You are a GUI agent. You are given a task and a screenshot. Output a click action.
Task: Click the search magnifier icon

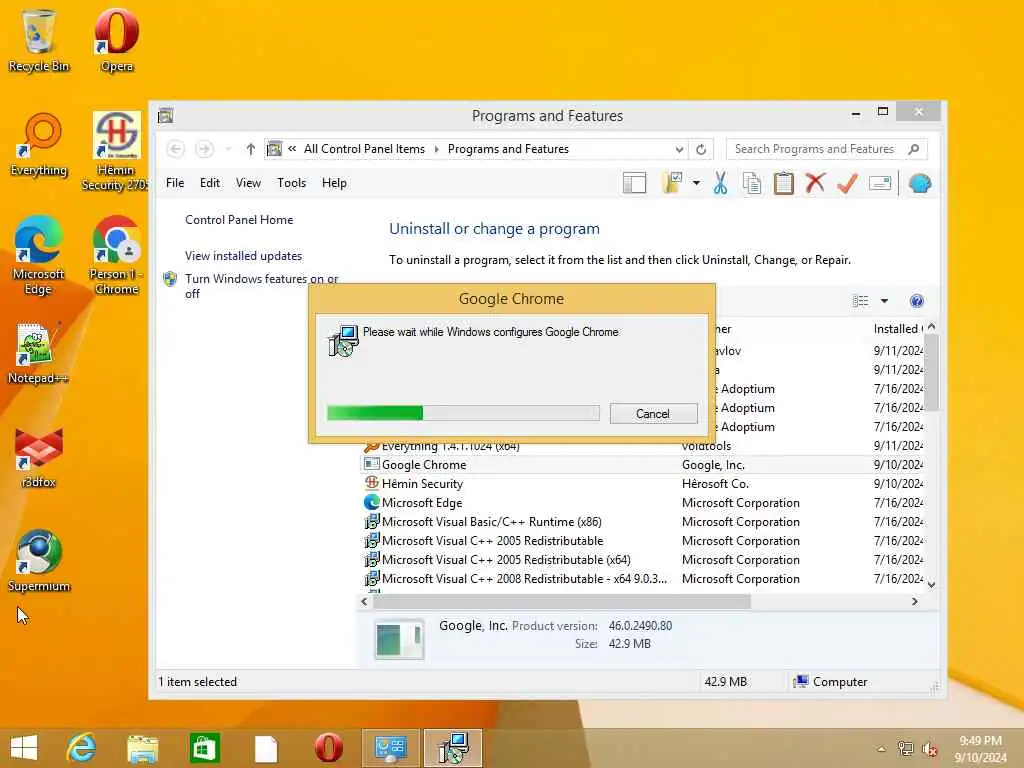[x=914, y=149]
